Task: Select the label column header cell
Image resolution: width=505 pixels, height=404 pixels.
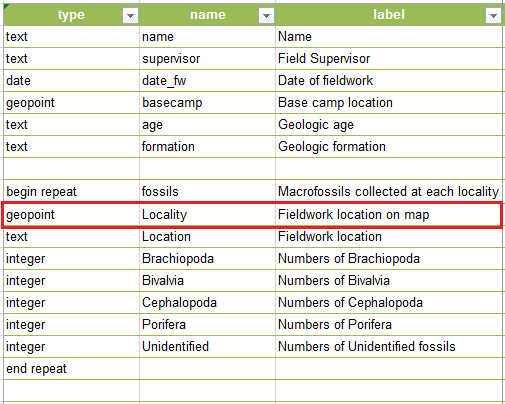Action: click(389, 15)
